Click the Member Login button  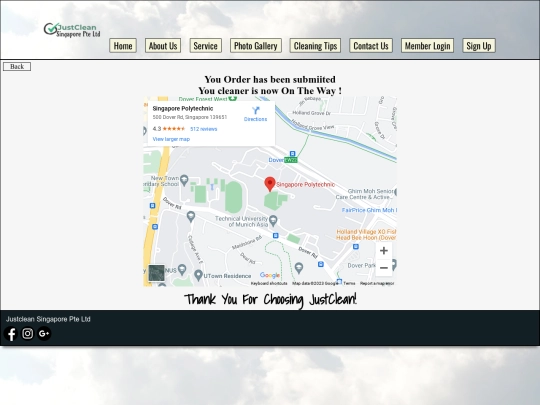click(427, 45)
